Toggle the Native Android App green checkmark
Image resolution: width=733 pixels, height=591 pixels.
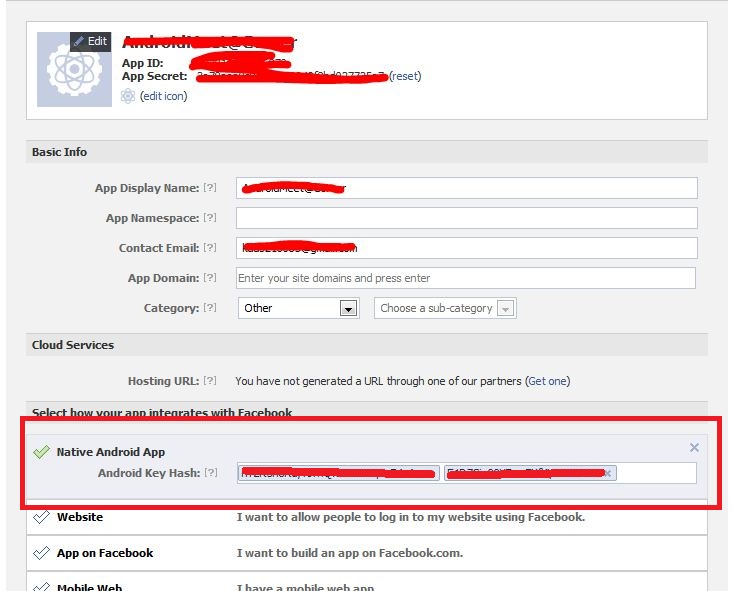41,452
